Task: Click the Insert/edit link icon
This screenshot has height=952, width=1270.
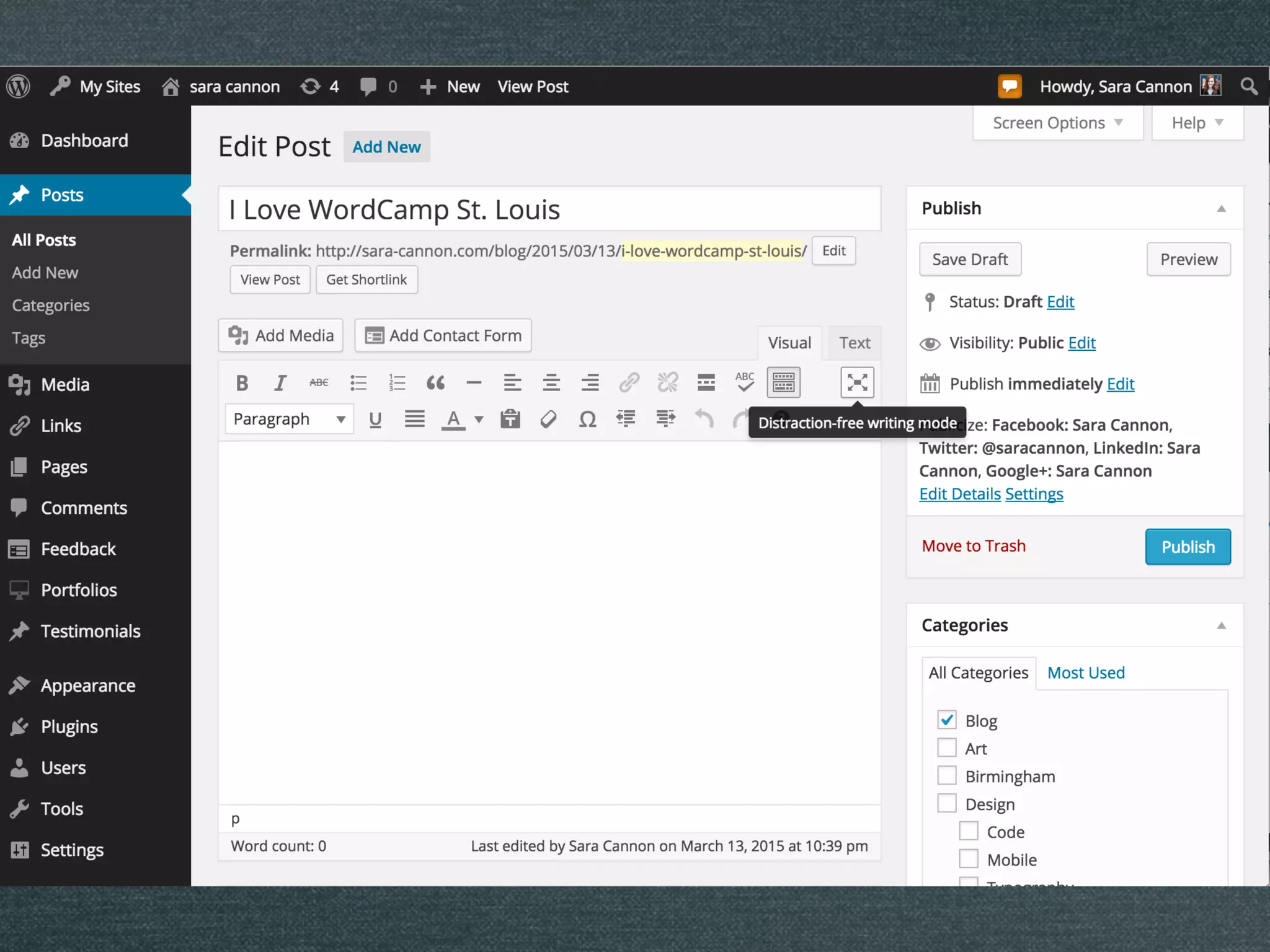Action: click(629, 383)
